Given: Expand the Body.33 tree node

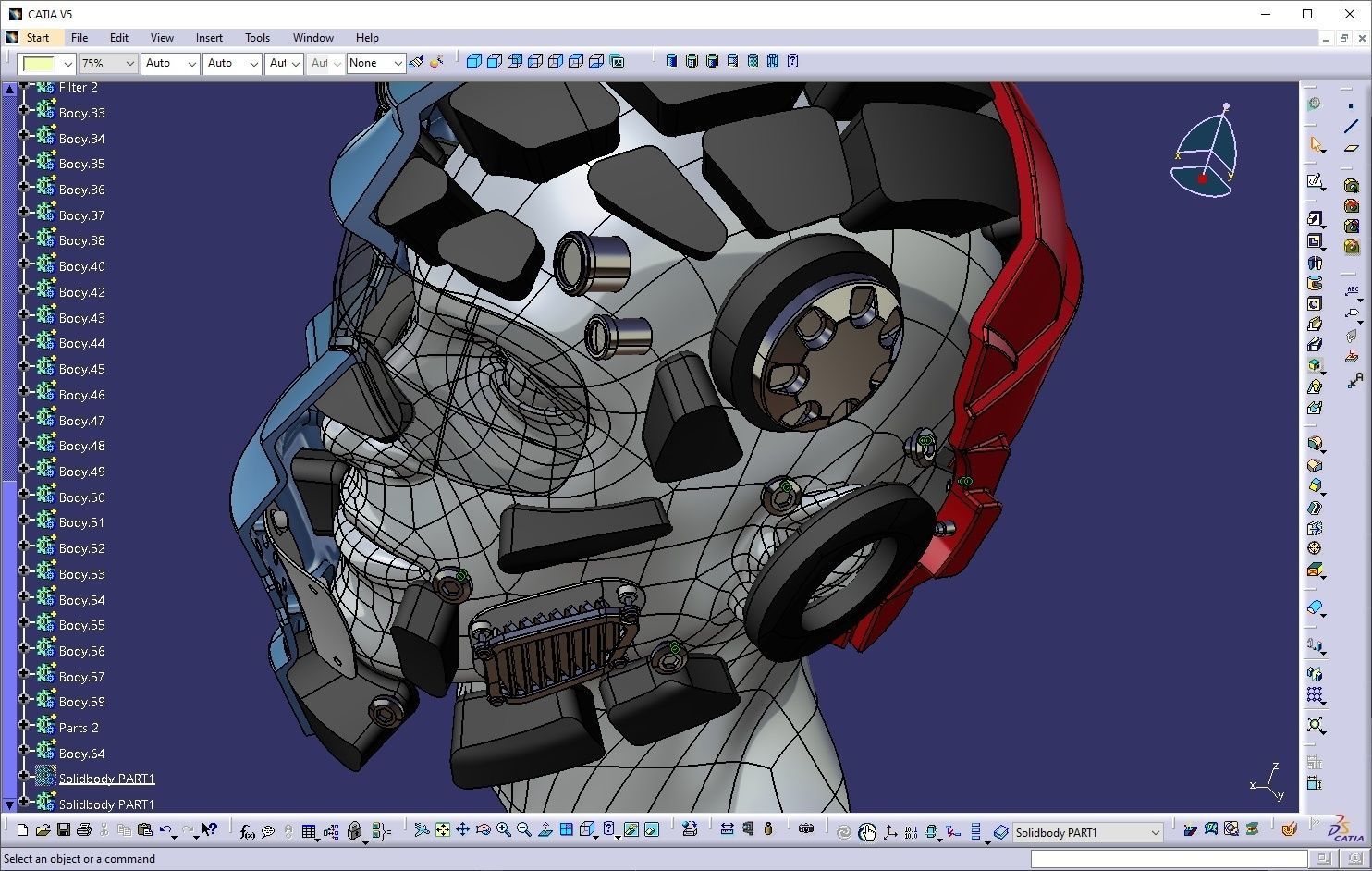Looking at the screenshot, I should coord(24,112).
